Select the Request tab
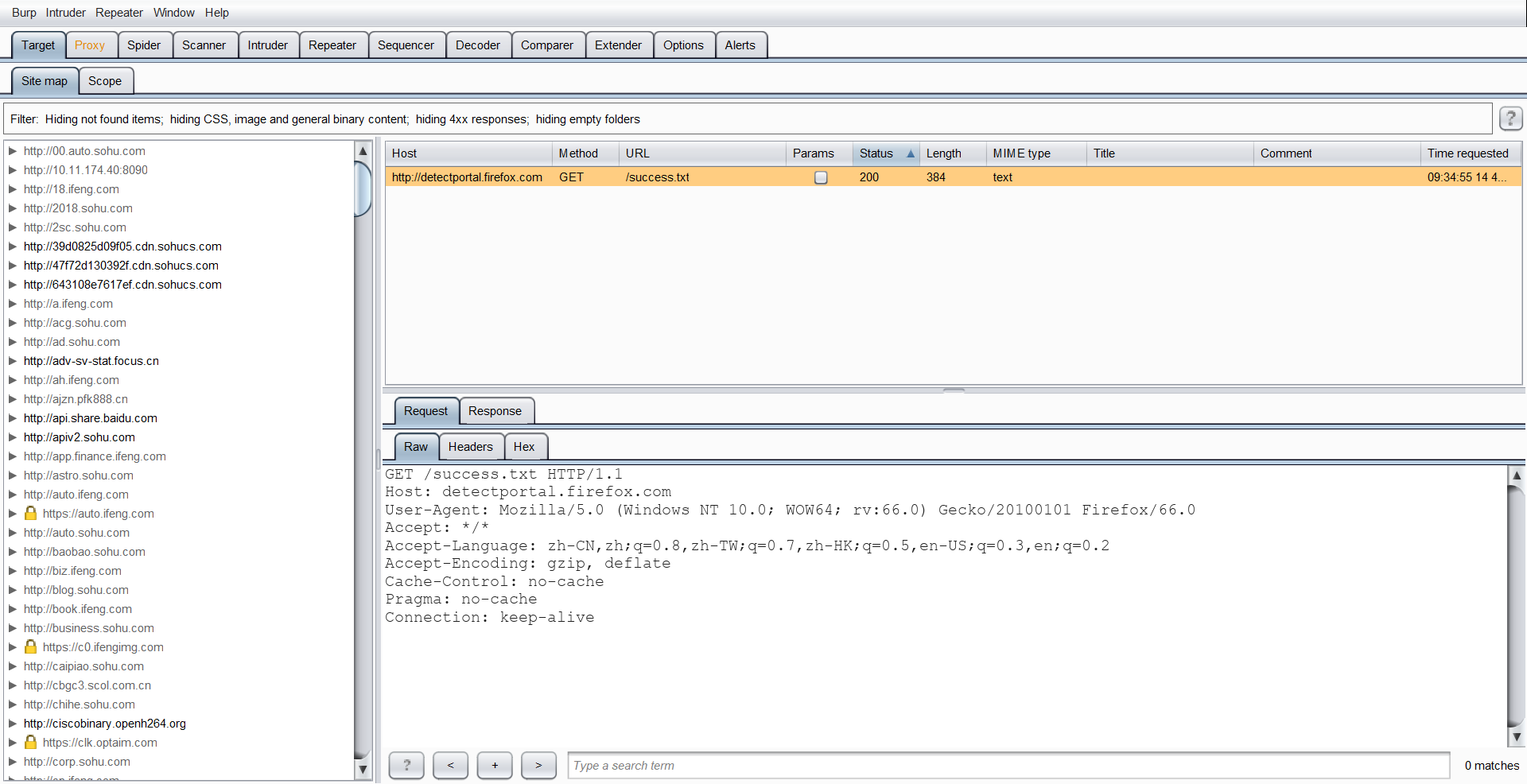Viewport: 1527px width, 784px height. click(425, 411)
